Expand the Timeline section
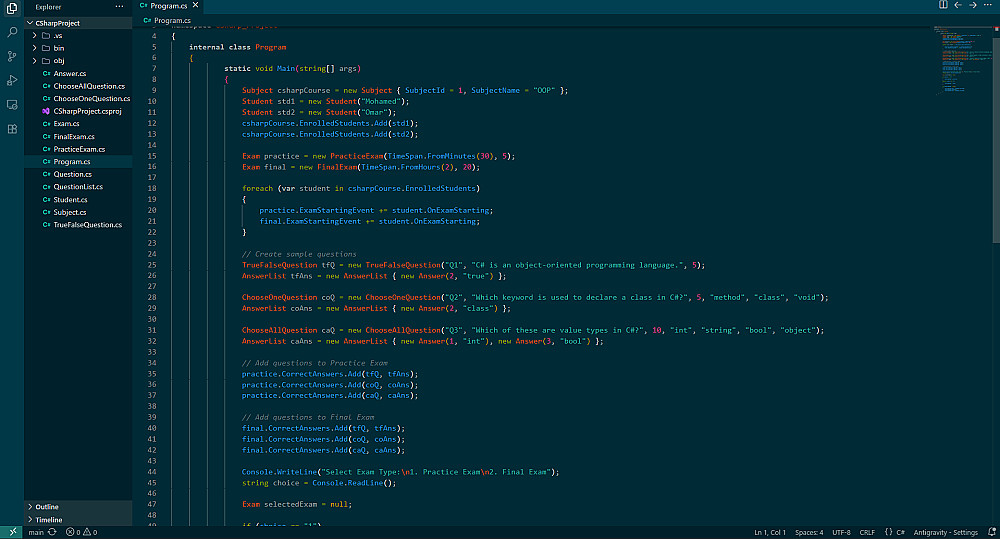 pos(49,520)
